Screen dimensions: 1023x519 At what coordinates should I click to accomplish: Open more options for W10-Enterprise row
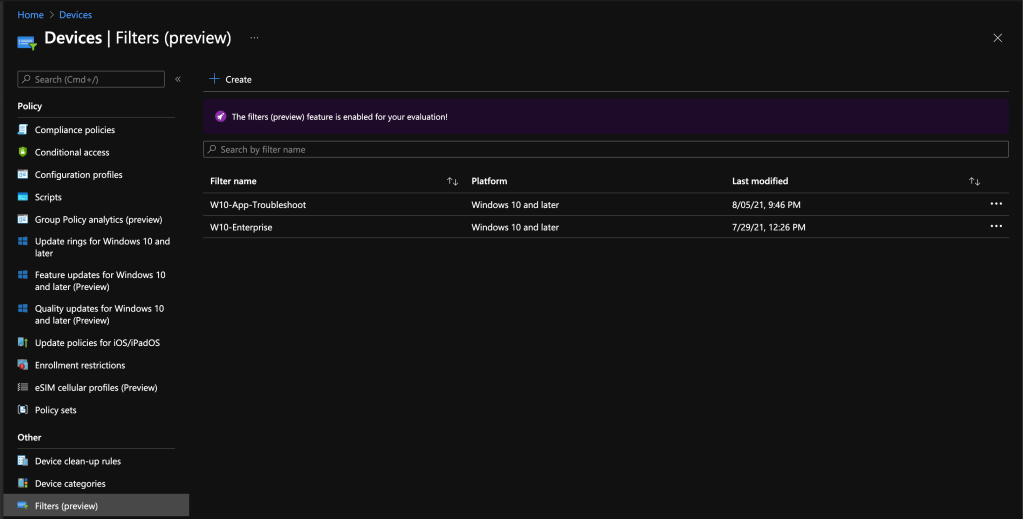[x=995, y=227]
